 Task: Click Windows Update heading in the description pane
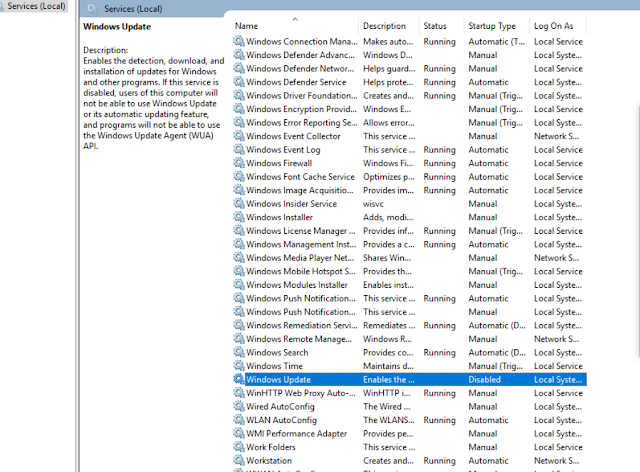coord(117,27)
